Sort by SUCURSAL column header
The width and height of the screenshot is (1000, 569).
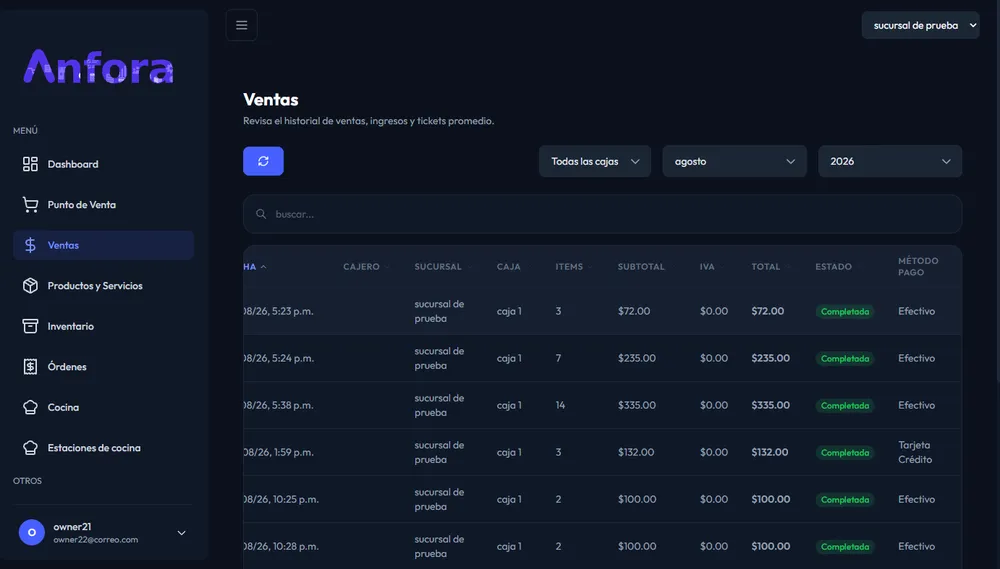point(438,267)
